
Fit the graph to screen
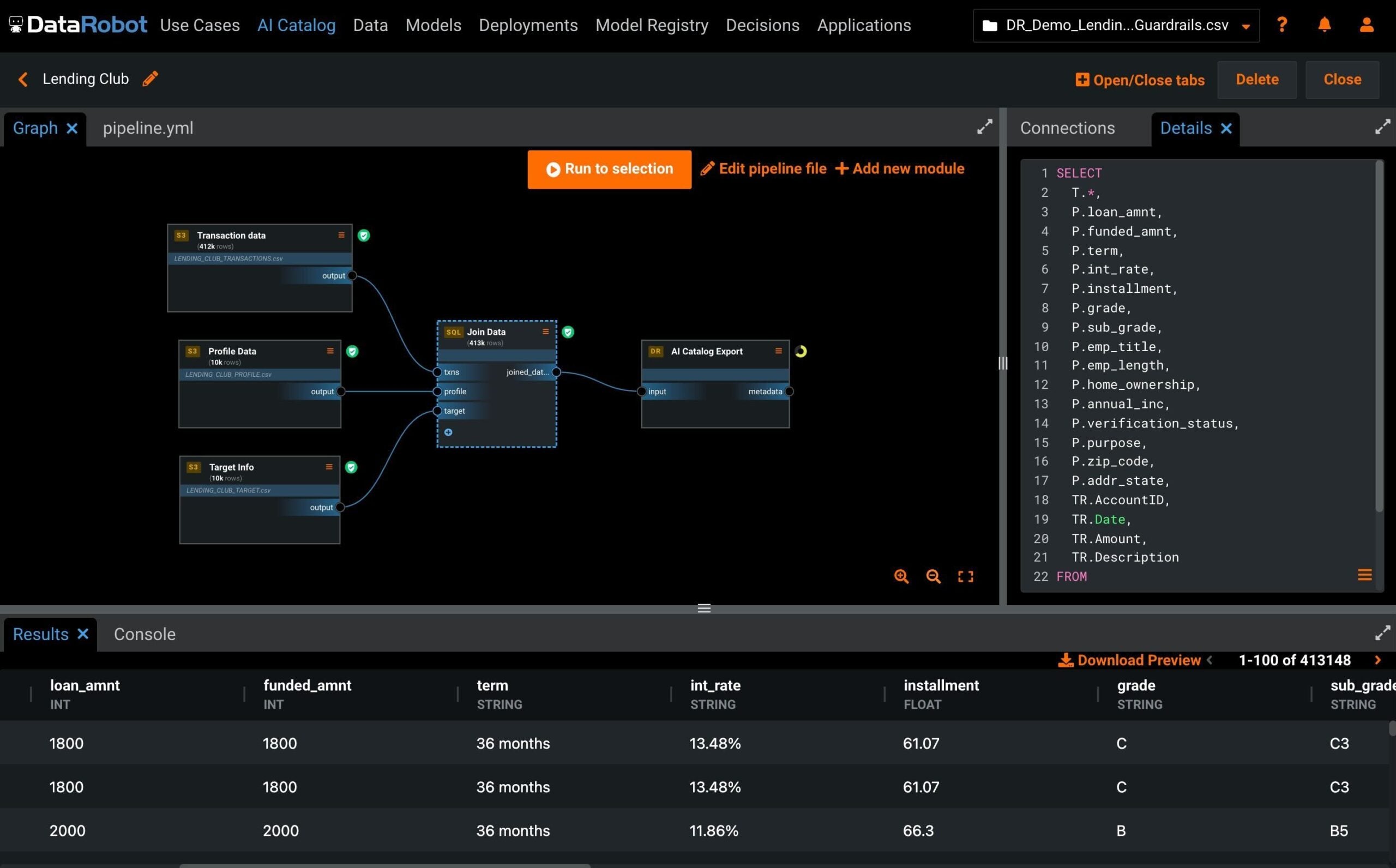tap(966, 576)
